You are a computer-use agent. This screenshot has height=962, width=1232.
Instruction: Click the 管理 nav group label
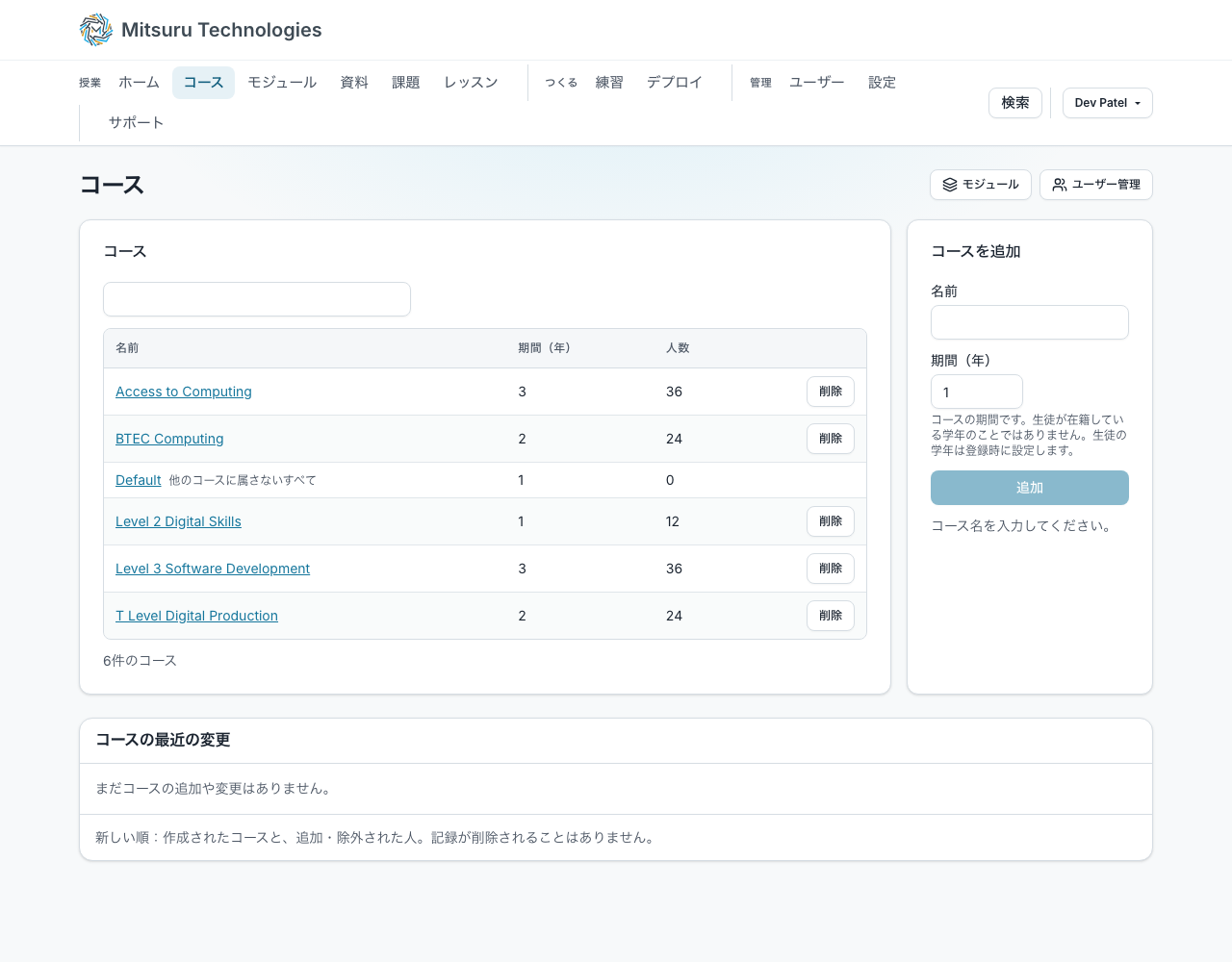coord(760,83)
